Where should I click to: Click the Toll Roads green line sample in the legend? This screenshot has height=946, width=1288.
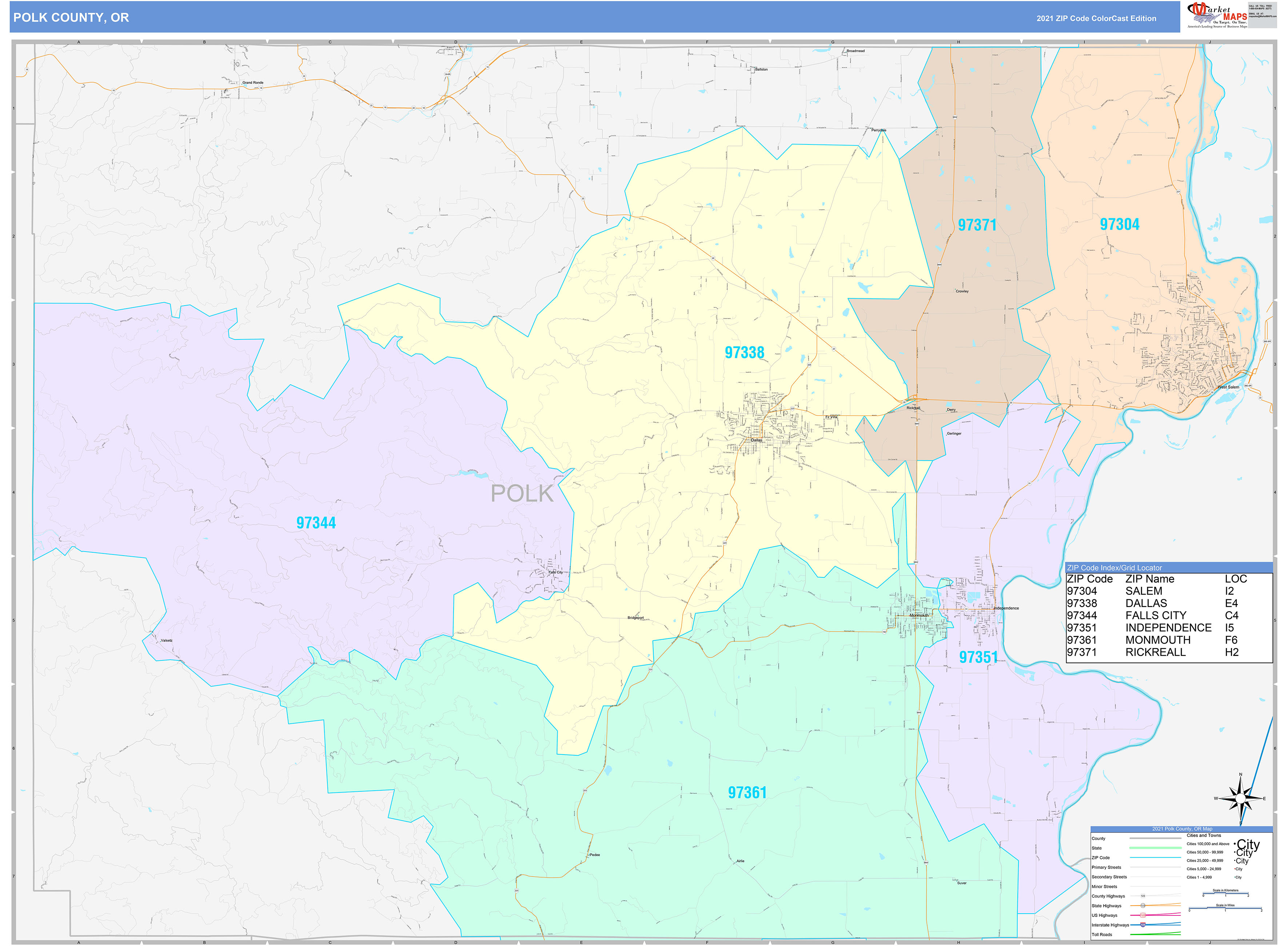1155,934
